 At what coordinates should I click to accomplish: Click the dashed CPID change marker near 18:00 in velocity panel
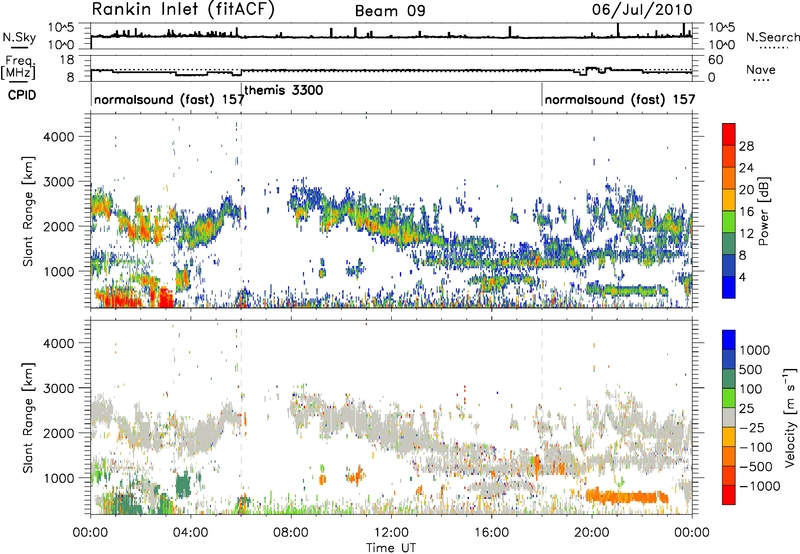tap(542, 417)
